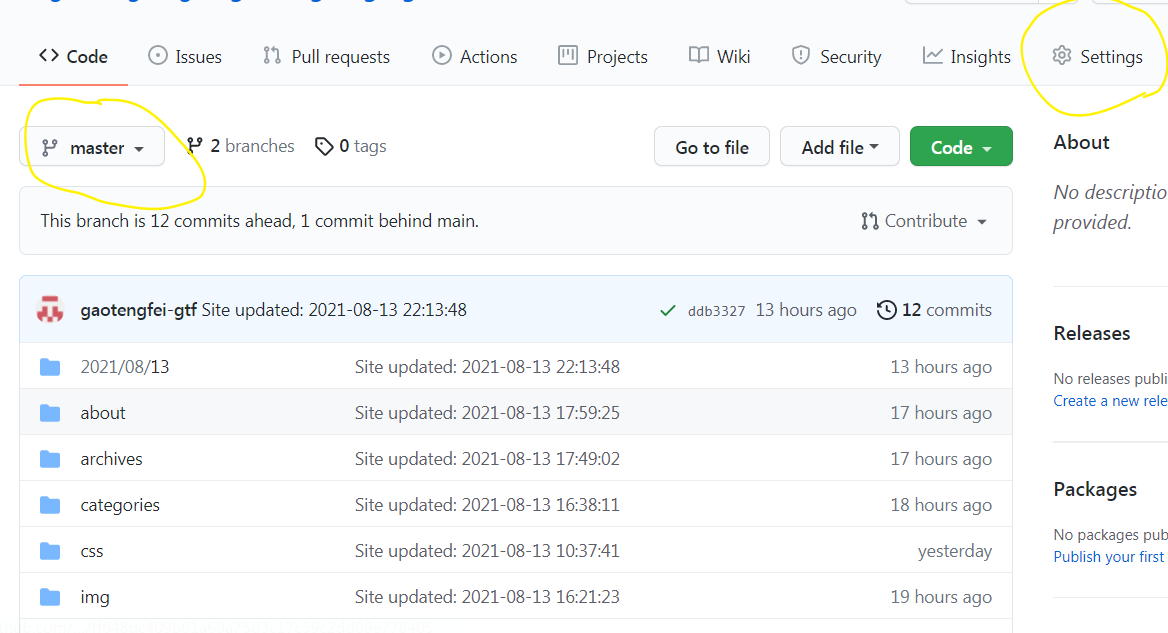This screenshot has height=633, width=1168.
Task: Click the folder icon beside categories
Action: point(50,506)
